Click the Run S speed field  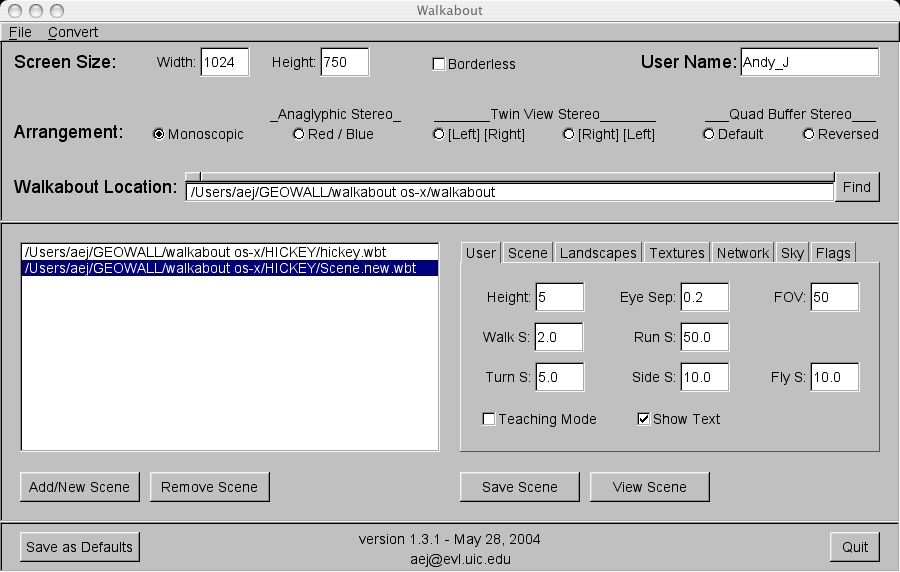tap(705, 337)
